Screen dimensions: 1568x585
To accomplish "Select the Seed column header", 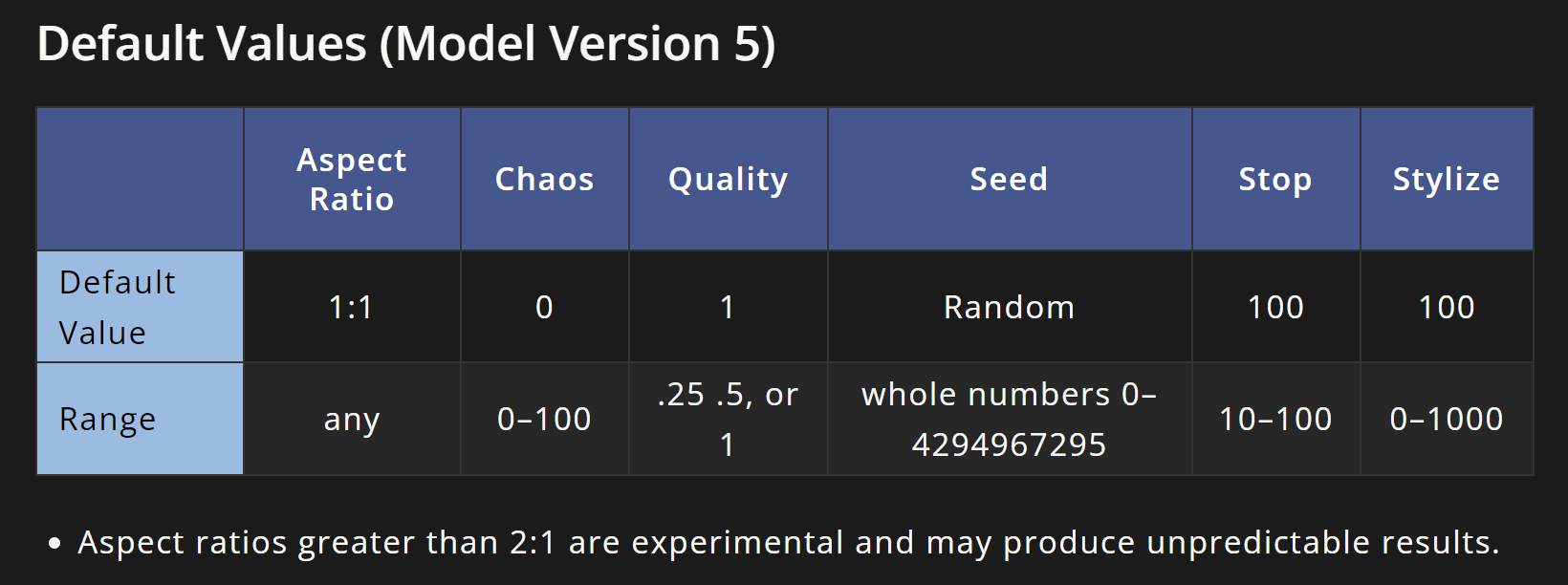I will coord(1009,179).
